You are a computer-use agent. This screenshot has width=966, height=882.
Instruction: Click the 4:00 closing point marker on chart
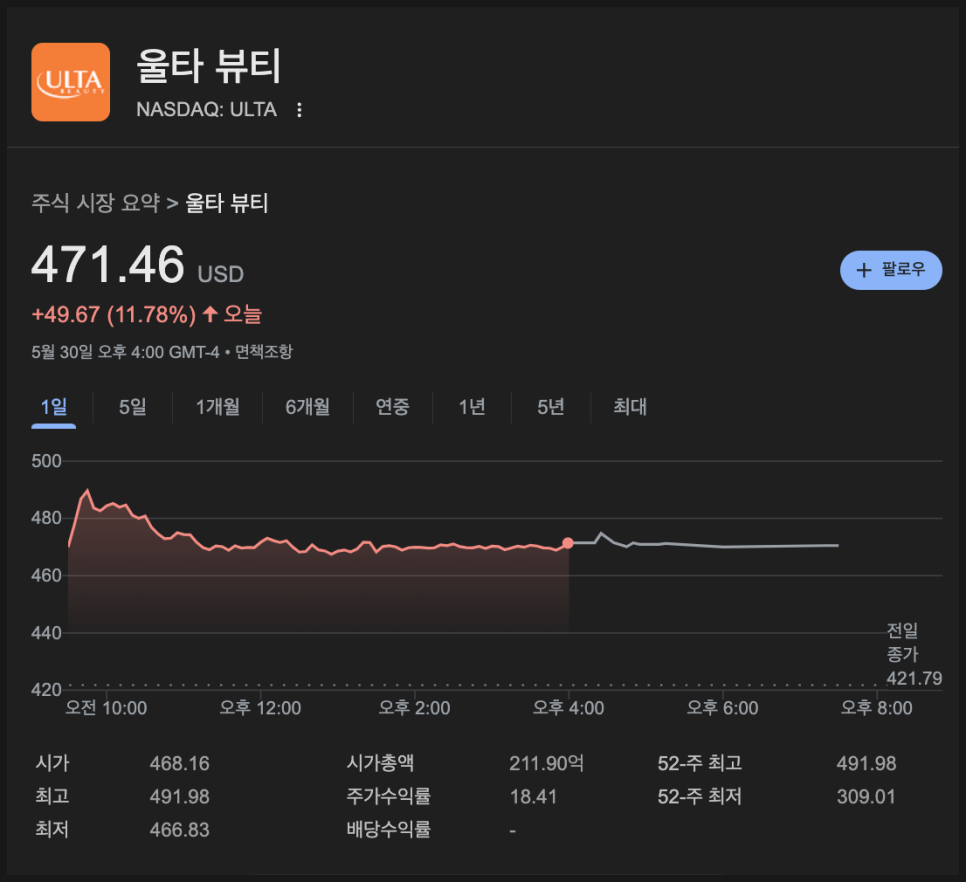coord(568,543)
